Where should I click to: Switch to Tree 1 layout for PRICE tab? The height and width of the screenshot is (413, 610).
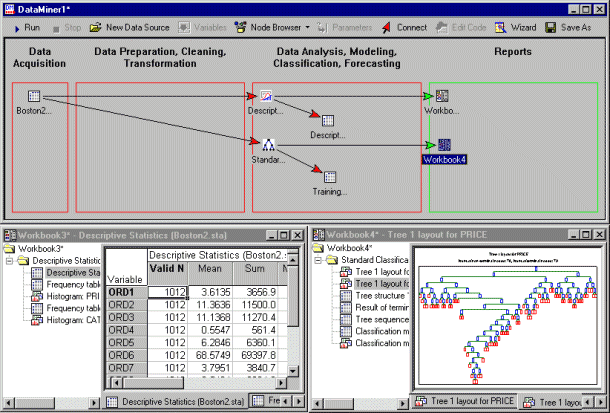(464, 401)
